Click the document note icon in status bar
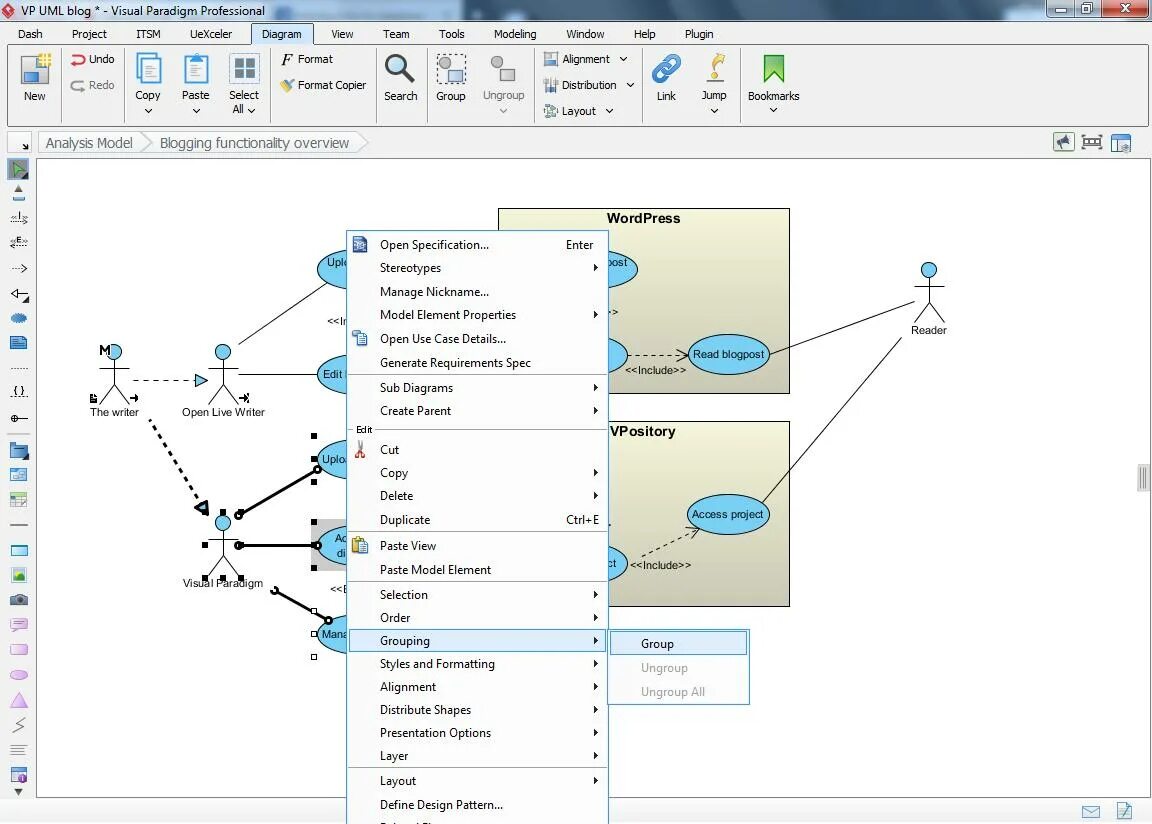Viewport: 1152px width, 824px height. pos(1124,810)
